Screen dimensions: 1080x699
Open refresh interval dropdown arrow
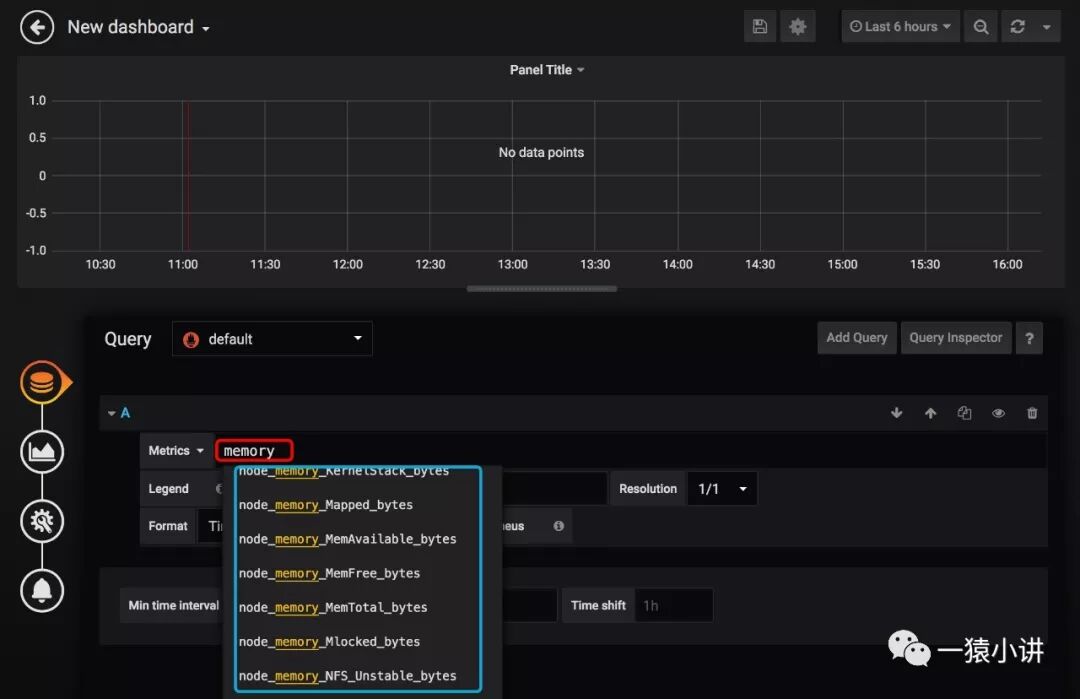(1046, 27)
